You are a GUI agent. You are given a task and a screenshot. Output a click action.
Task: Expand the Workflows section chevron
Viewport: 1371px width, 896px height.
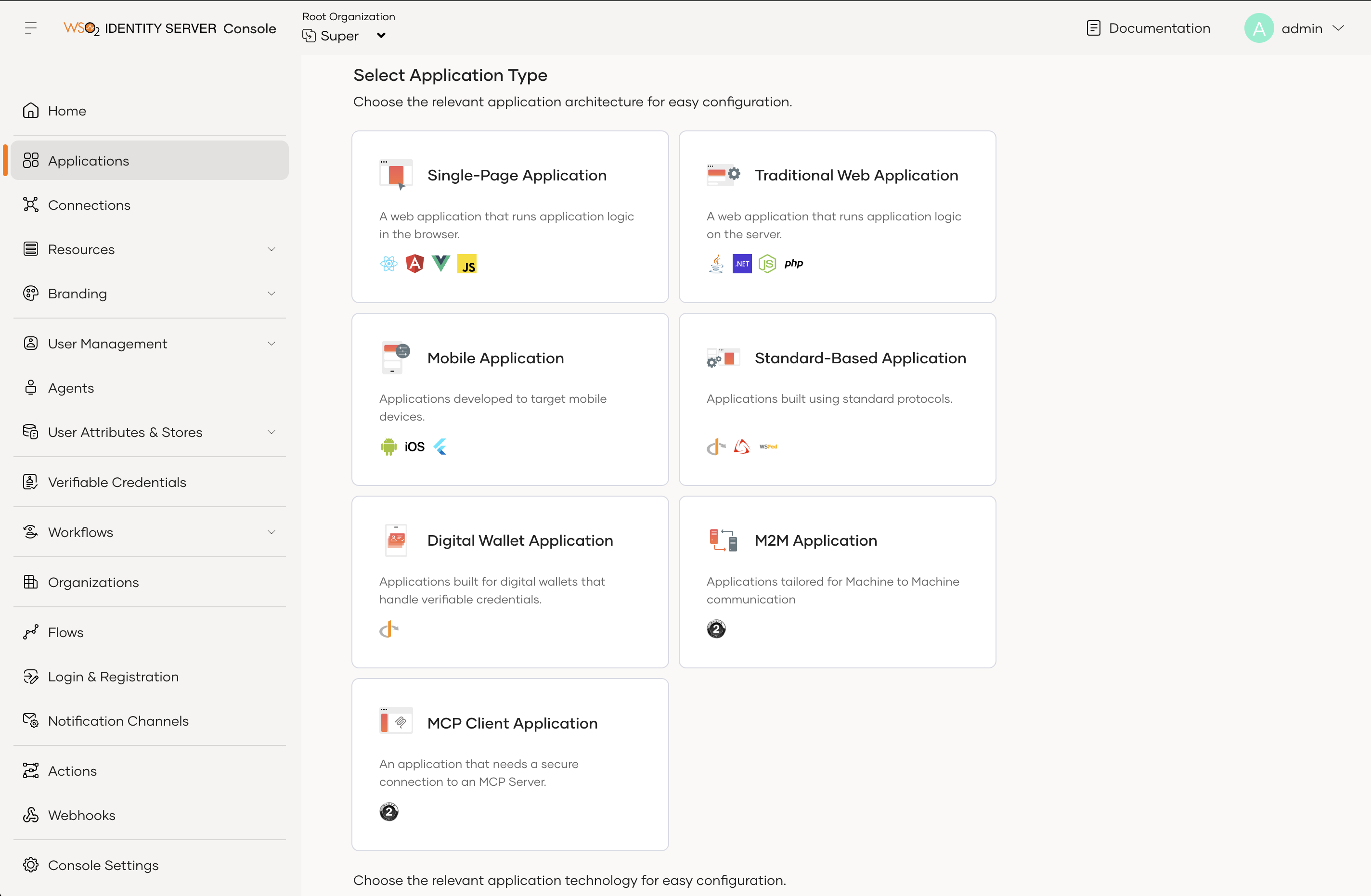tap(272, 532)
